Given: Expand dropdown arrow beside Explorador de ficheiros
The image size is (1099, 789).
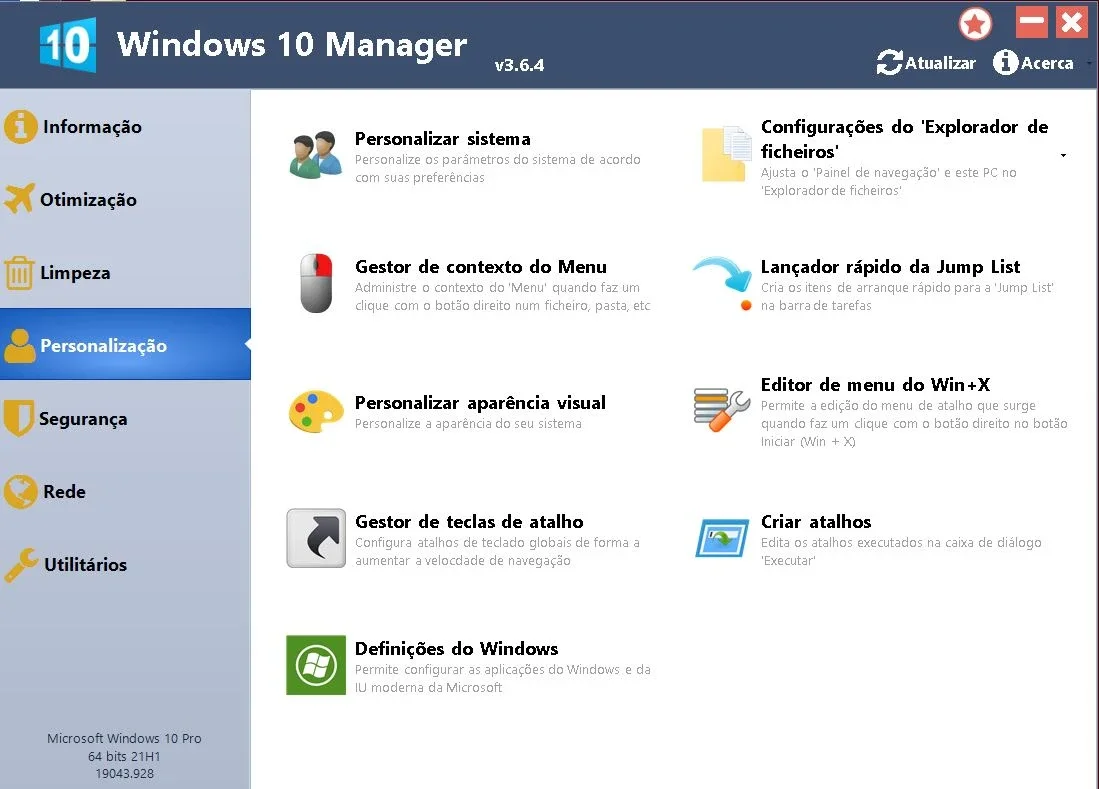Looking at the screenshot, I should tap(1063, 155).
